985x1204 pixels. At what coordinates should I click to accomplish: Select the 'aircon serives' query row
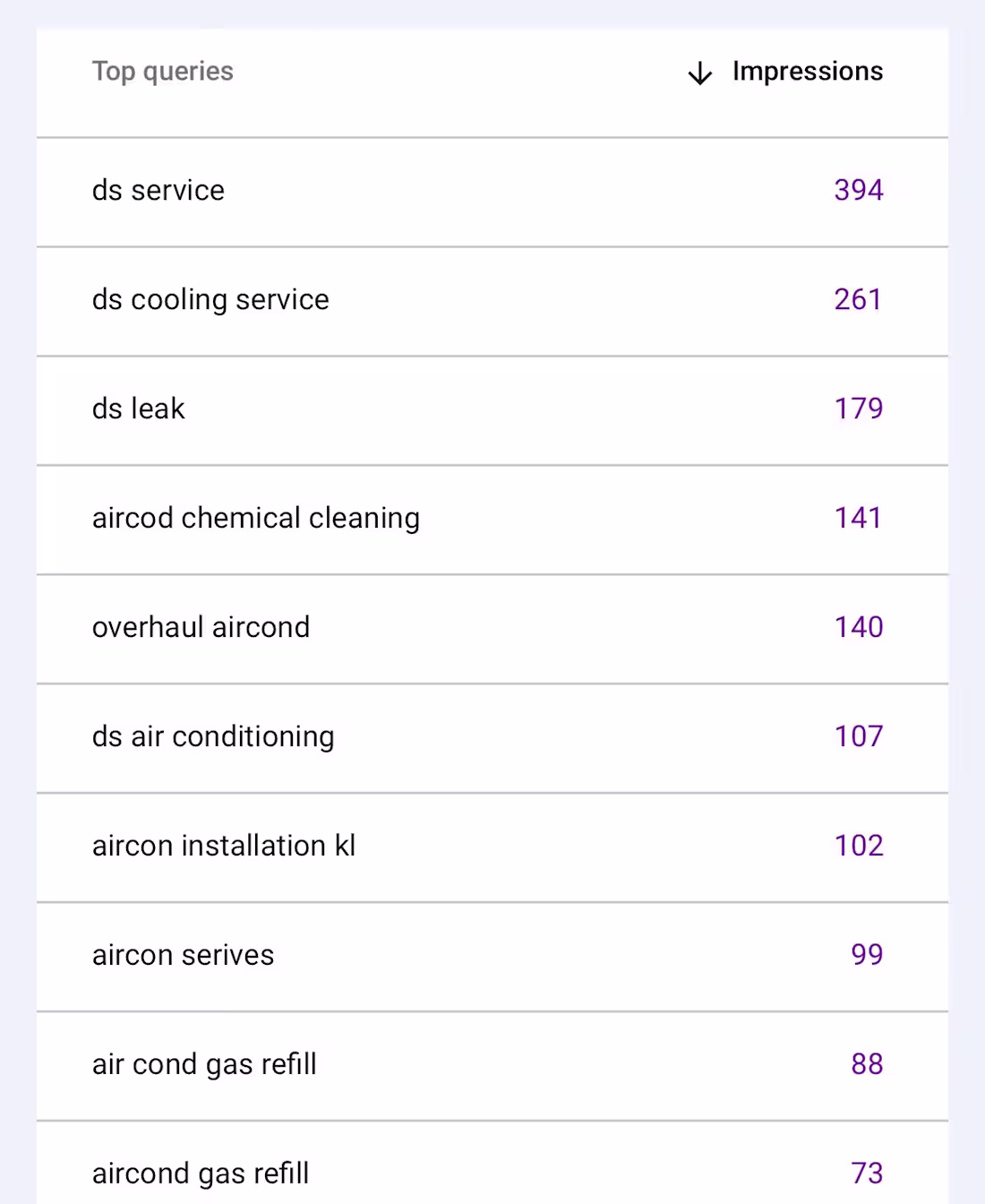[x=183, y=956]
